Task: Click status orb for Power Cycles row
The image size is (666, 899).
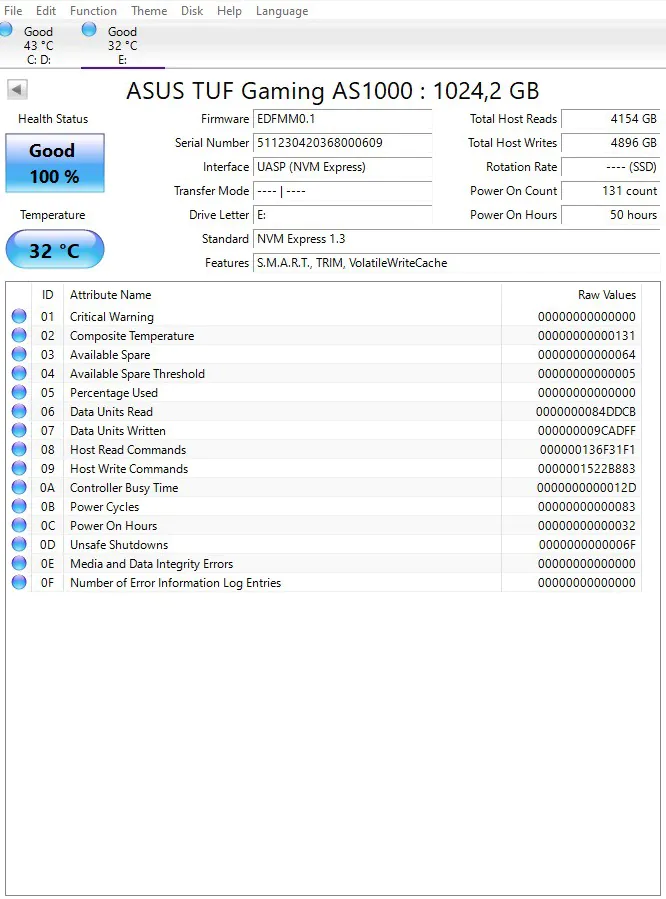Action: coord(19,506)
